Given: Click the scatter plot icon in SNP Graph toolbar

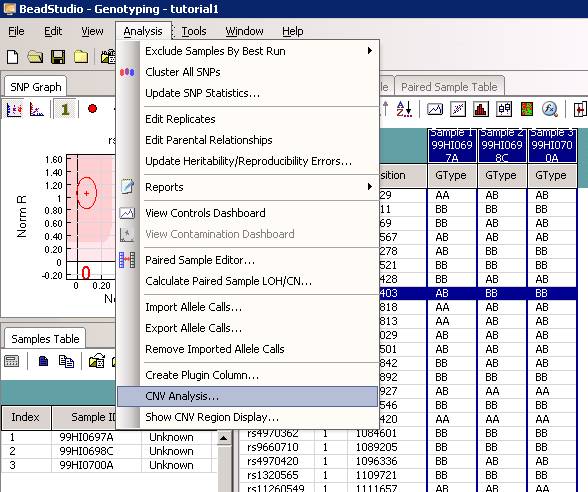Looking at the screenshot, I should click(36, 109).
